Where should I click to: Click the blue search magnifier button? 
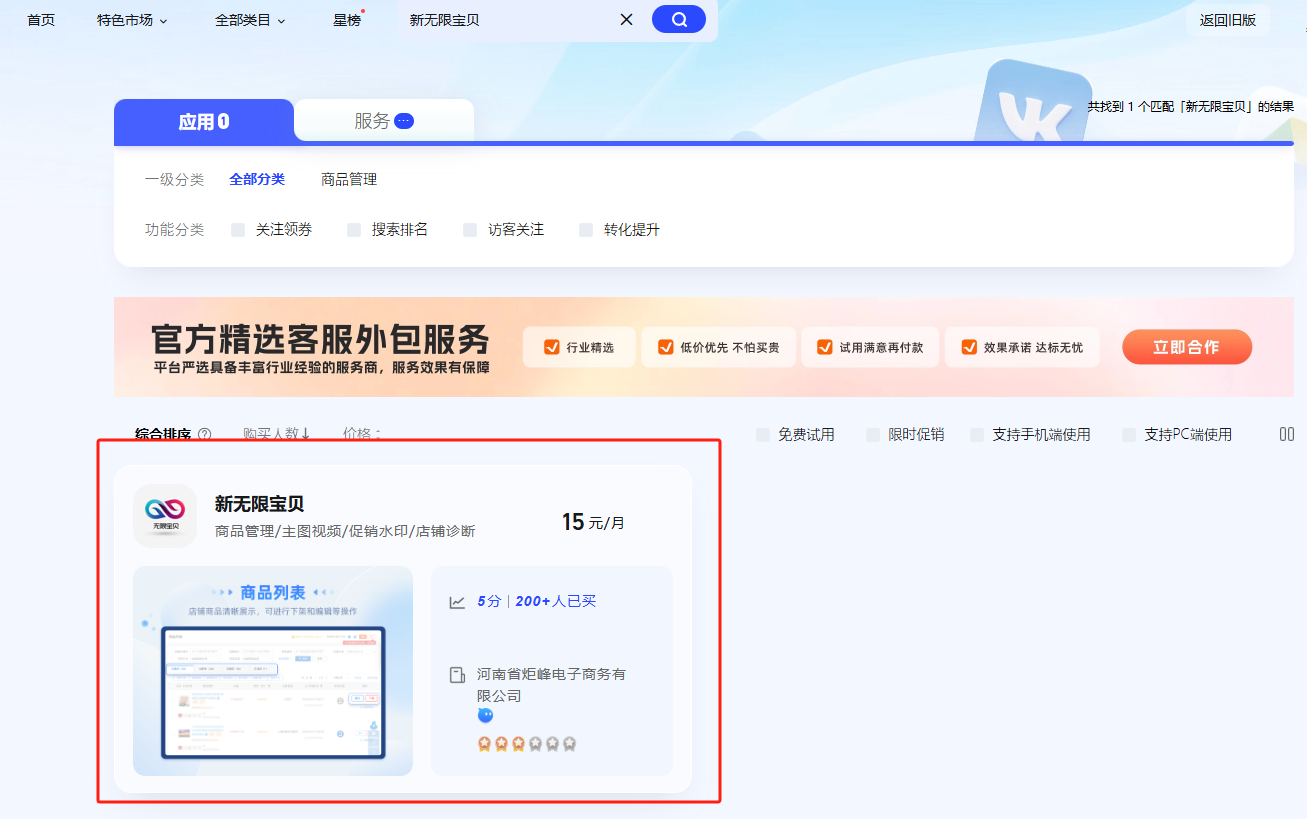coord(679,19)
